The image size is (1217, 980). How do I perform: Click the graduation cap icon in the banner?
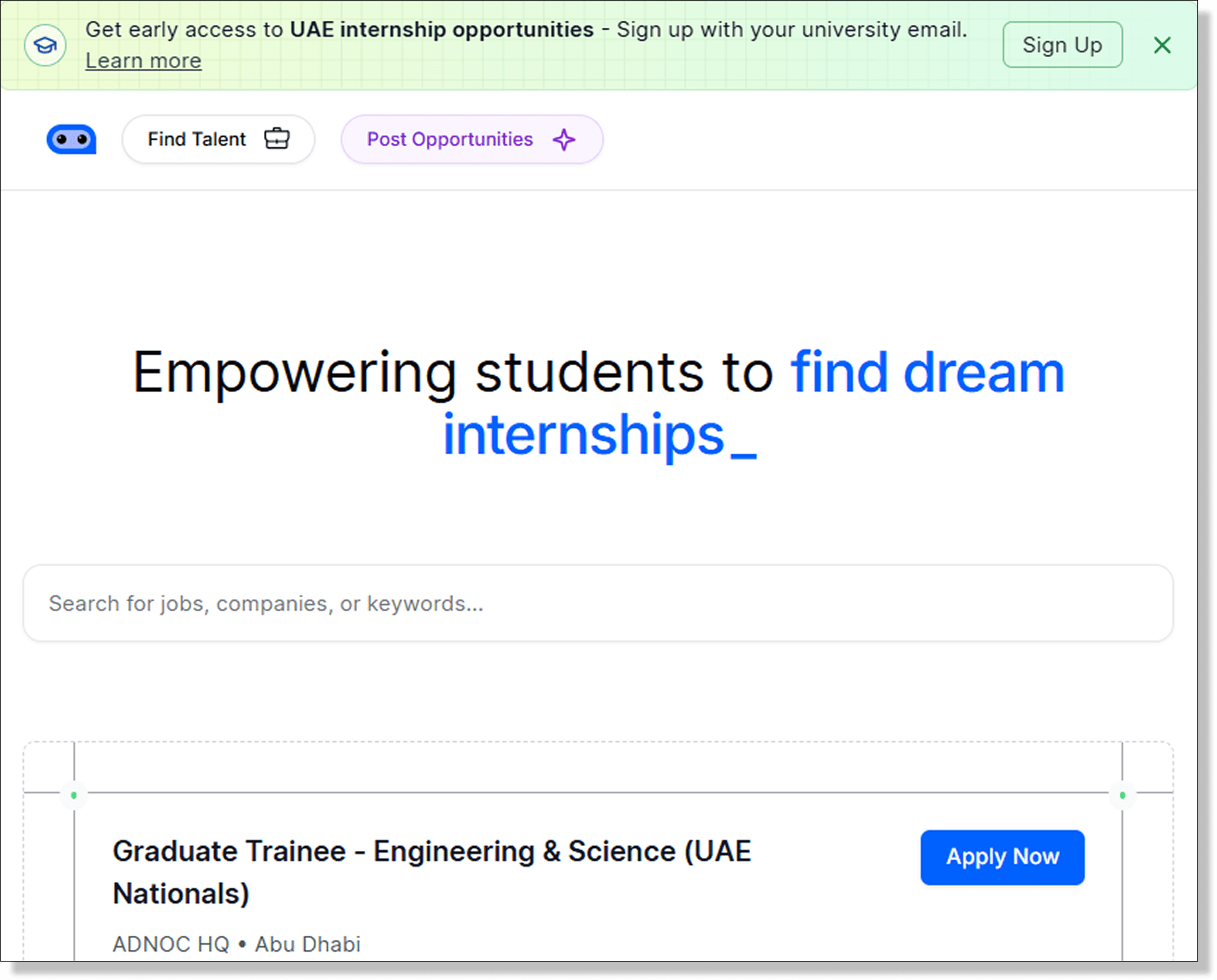click(x=45, y=45)
